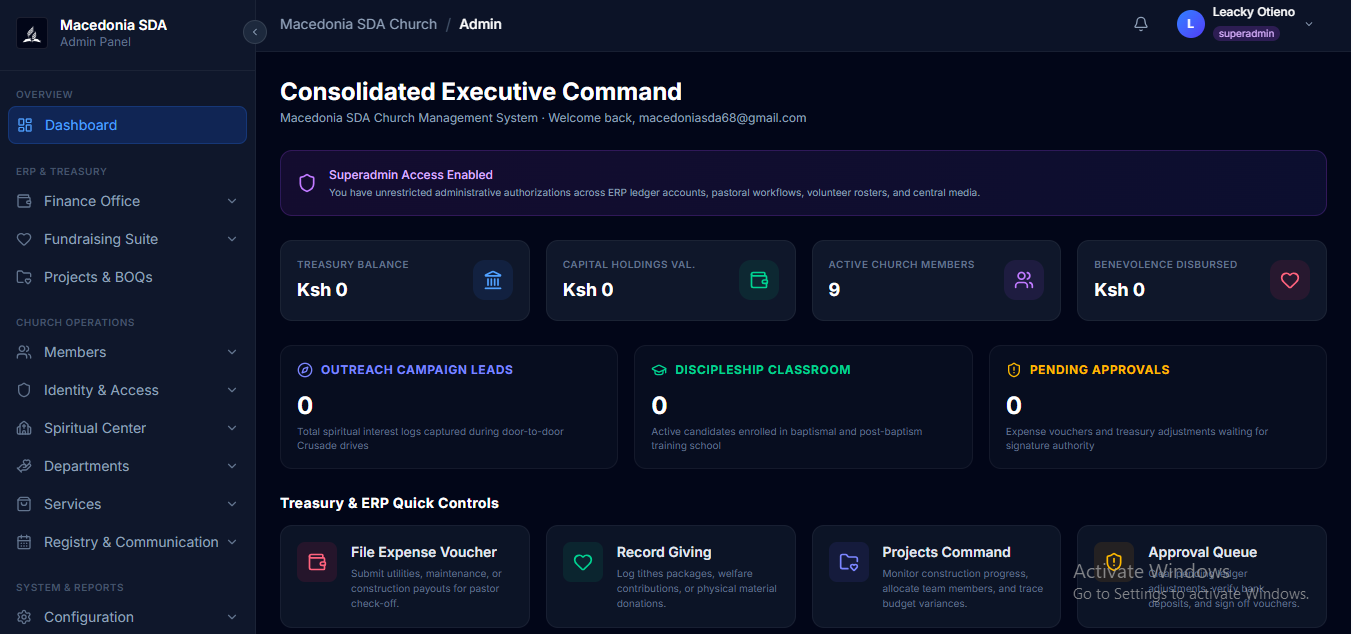Open the Record Giving quick control
Viewport: 1353px width, 634px height.
pos(671,576)
